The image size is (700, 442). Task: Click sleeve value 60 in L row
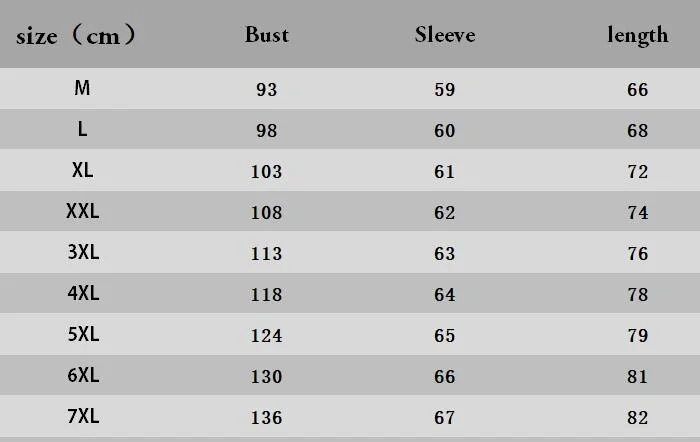445,131
